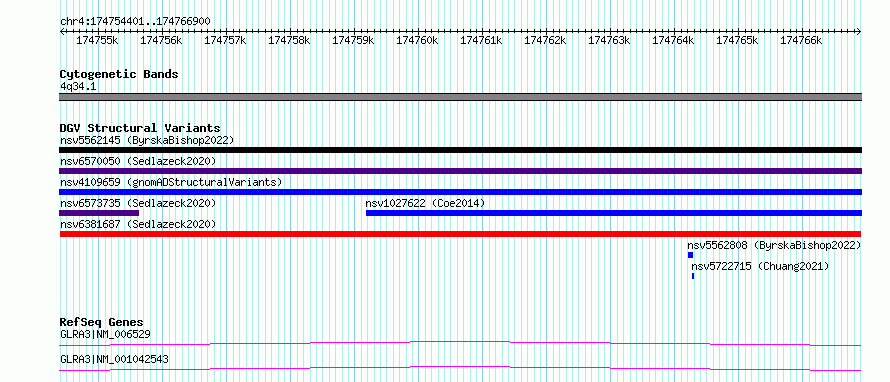Click the 4q34.1 band label
This screenshot has height=382, width=890.
coord(78,86)
